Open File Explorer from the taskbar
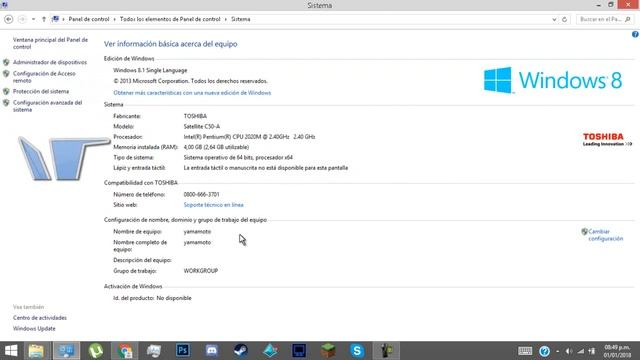Image resolution: width=640 pixels, height=360 pixels. 36,351
